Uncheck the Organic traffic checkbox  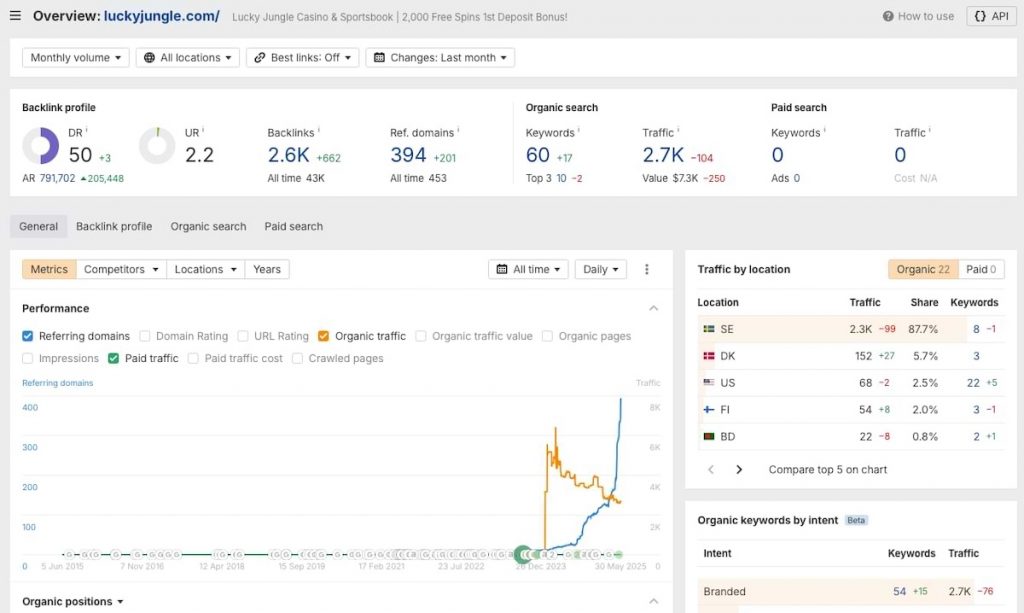[323, 336]
